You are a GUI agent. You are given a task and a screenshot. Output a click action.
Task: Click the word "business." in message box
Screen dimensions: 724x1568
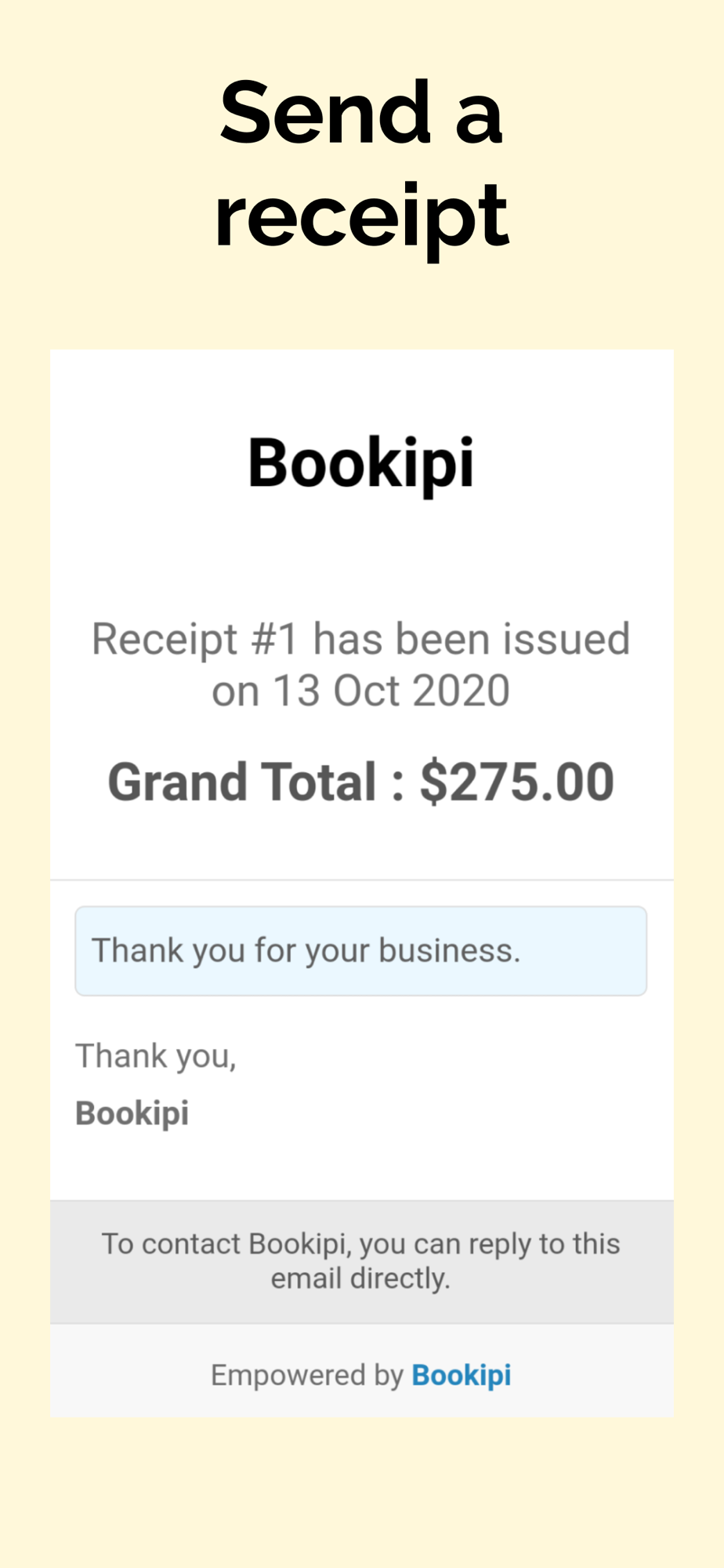[x=450, y=951]
